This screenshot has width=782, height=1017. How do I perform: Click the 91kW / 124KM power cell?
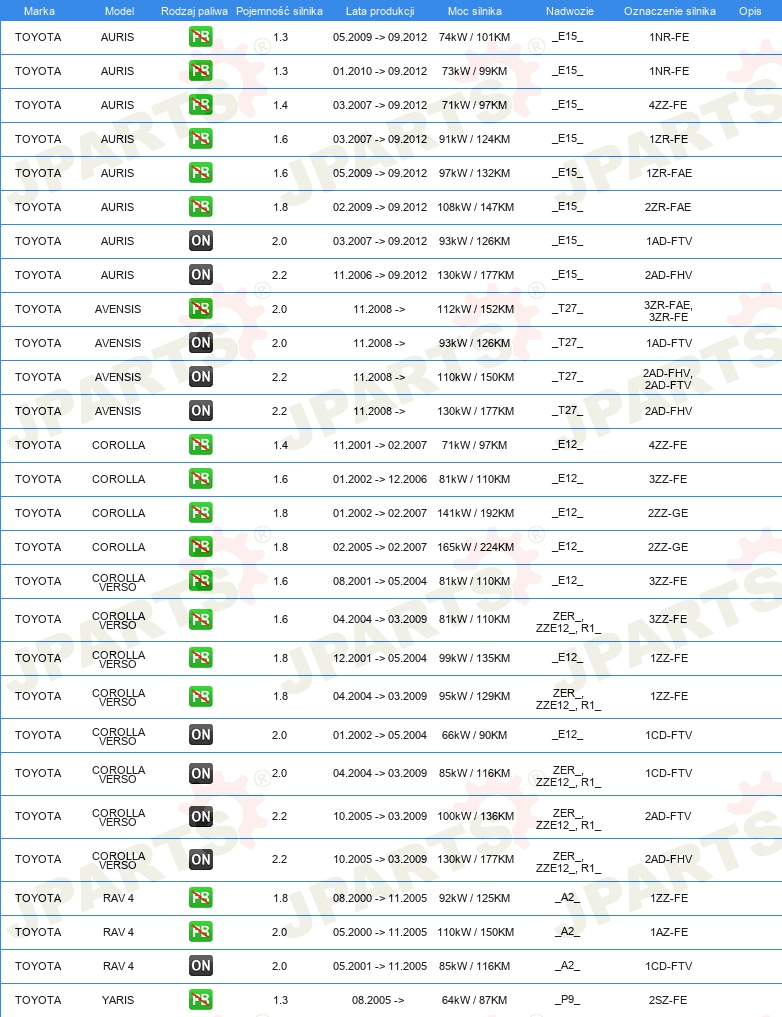point(475,139)
